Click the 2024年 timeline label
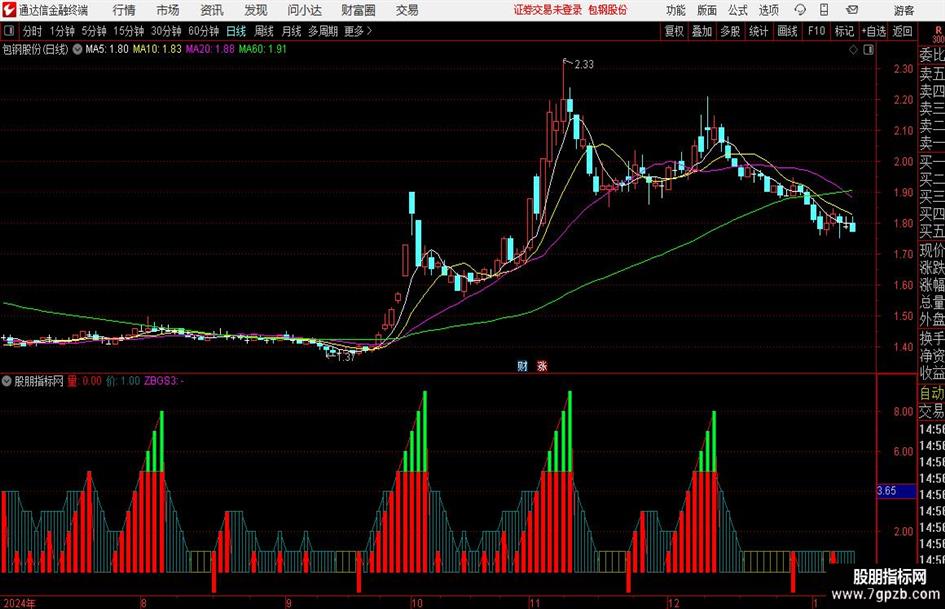This screenshot has width=945, height=609. [x=19, y=603]
